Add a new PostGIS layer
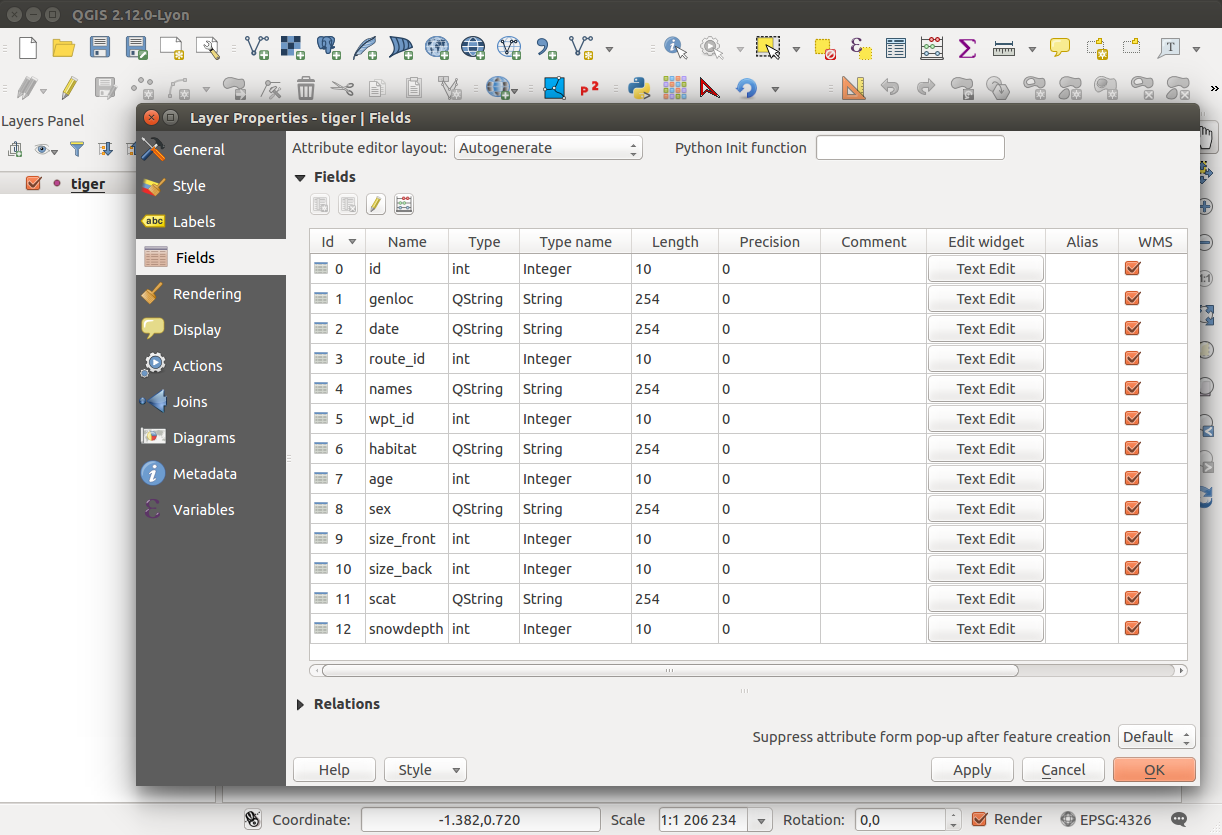Screen dimensions: 1222x835 326,48
